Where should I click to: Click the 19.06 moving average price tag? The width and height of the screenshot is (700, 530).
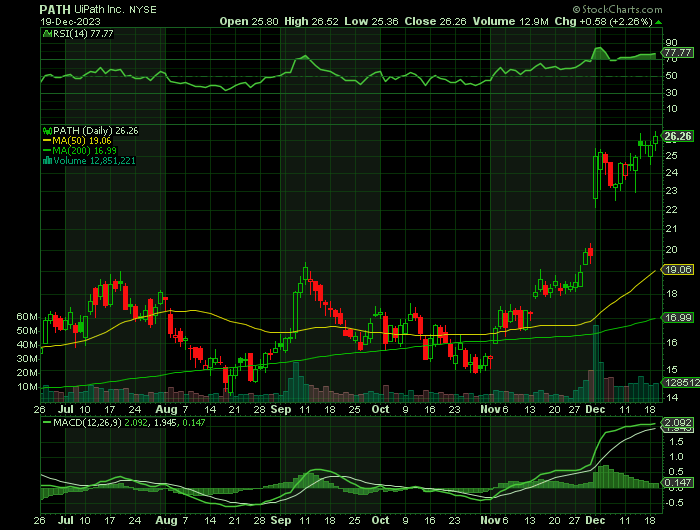(678, 270)
